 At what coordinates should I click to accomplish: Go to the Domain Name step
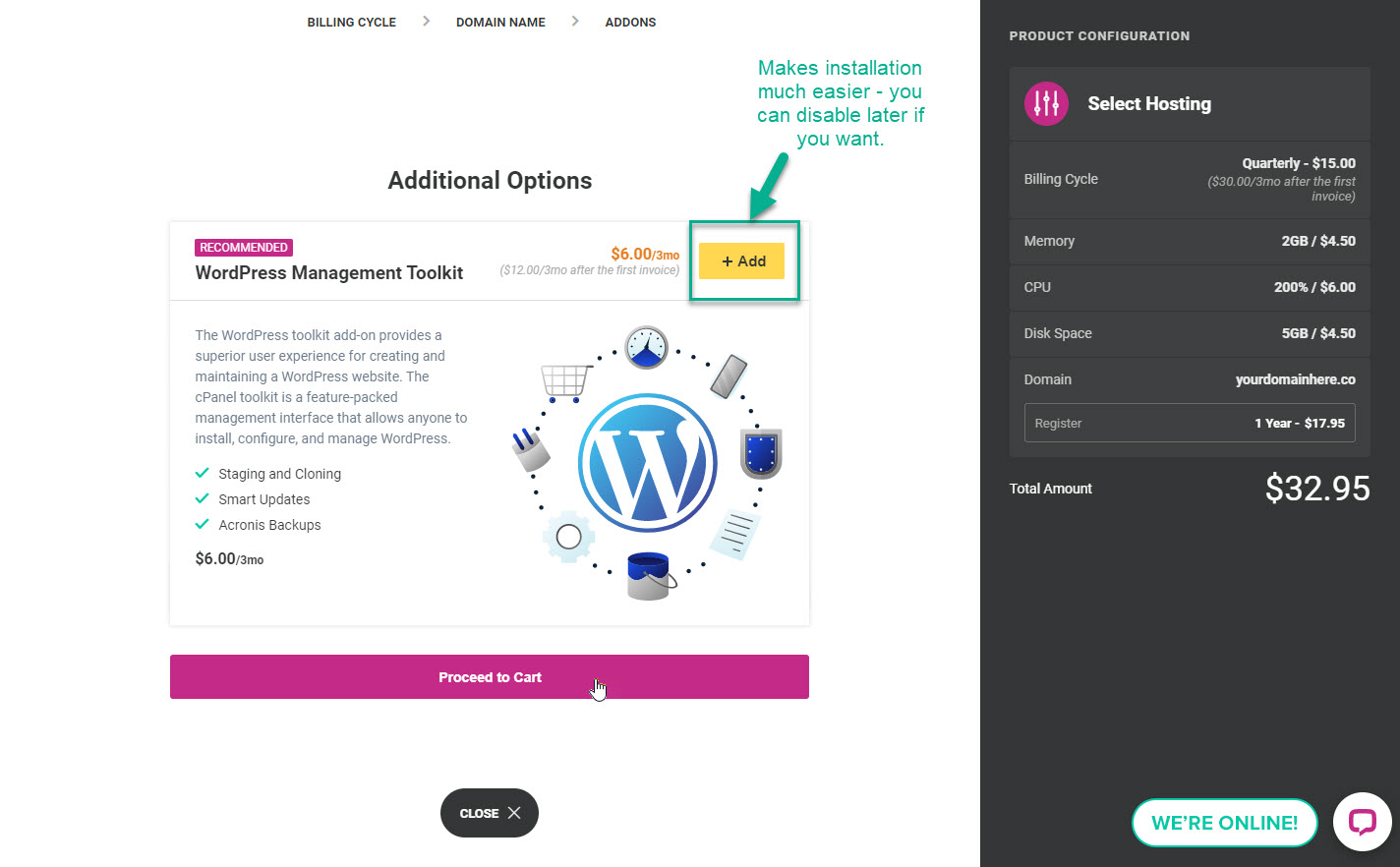click(500, 22)
